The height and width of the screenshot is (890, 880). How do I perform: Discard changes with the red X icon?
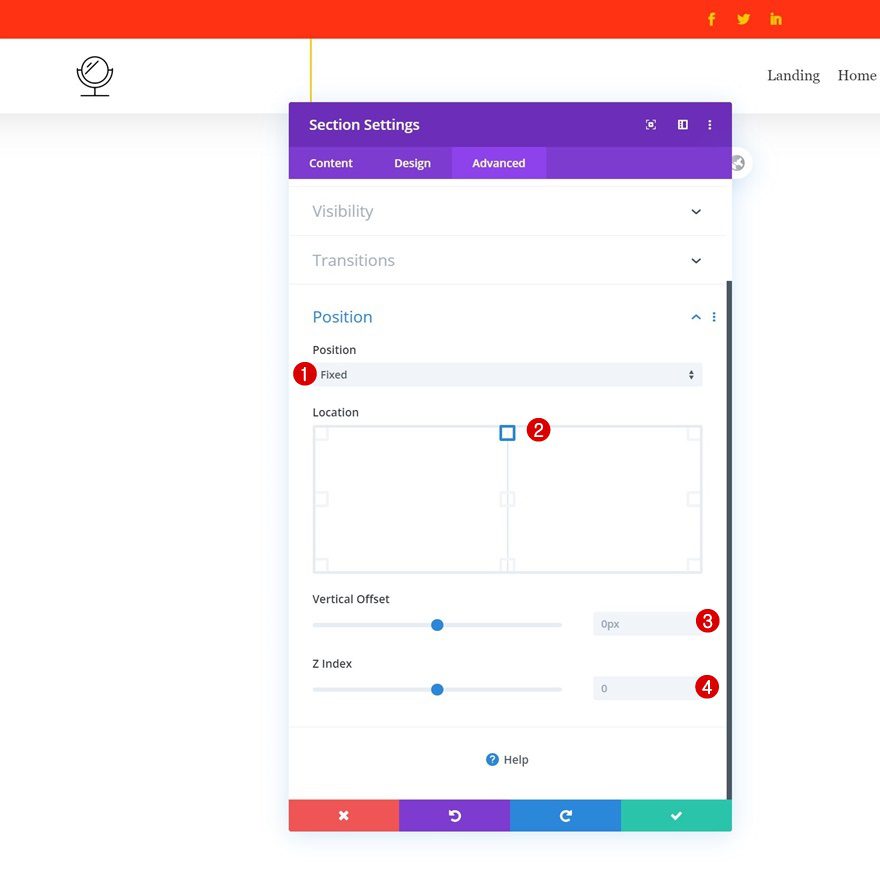343,815
